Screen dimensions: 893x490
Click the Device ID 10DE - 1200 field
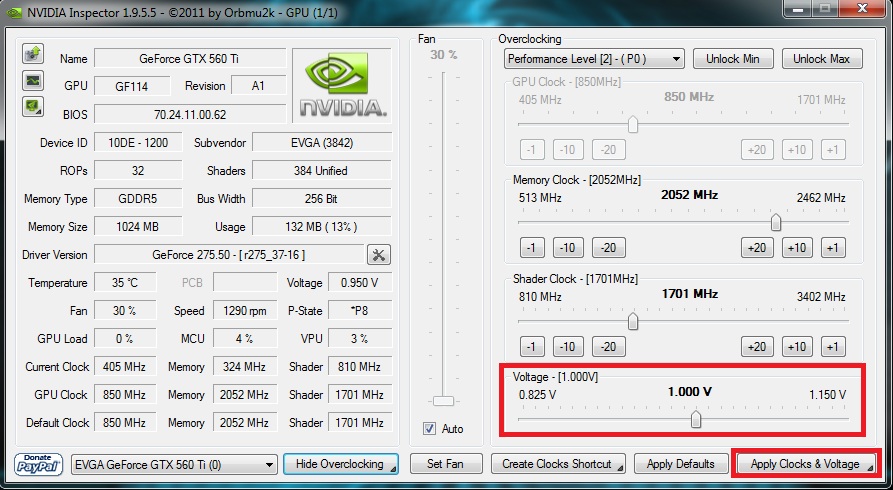(138, 142)
